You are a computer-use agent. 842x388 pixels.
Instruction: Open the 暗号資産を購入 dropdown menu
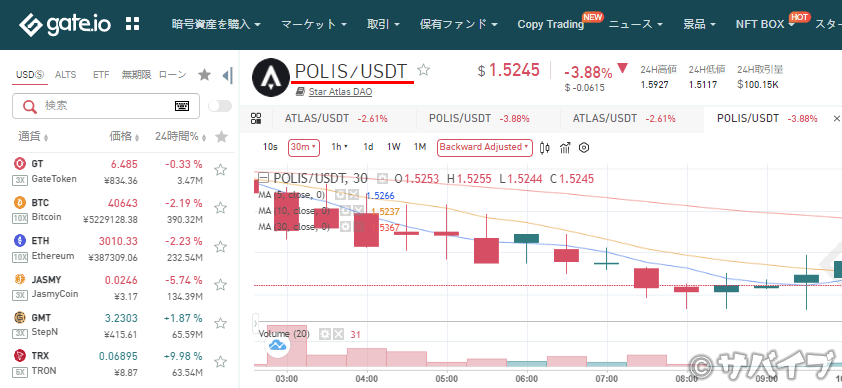point(216,24)
